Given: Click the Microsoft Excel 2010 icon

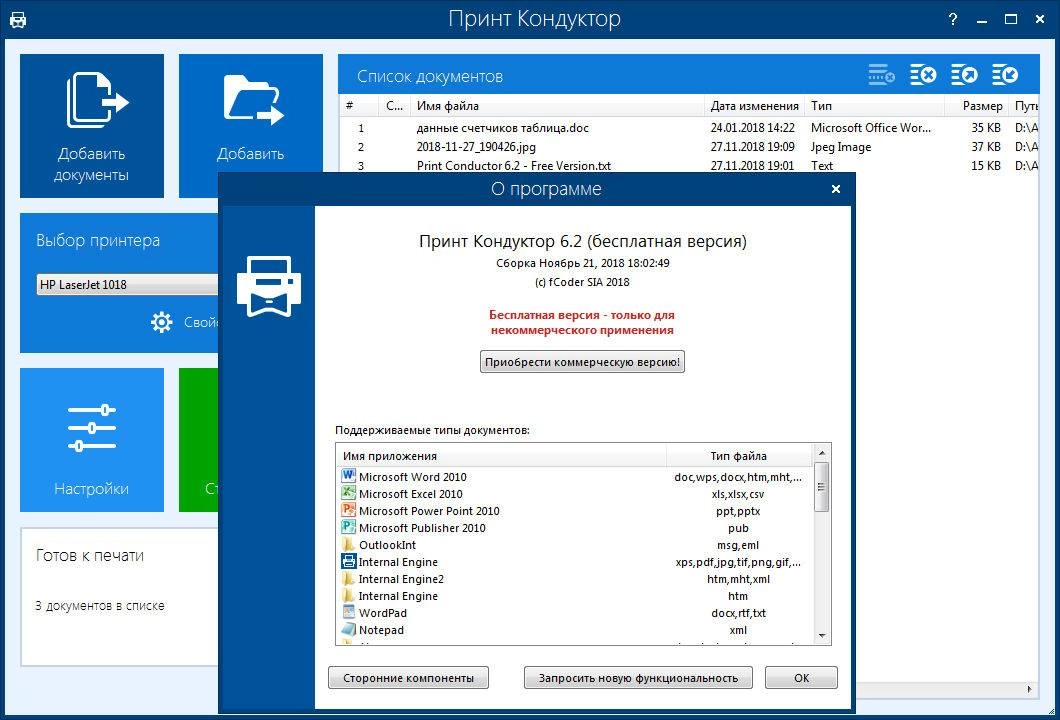Looking at the screenshot, I should point(348,493).
